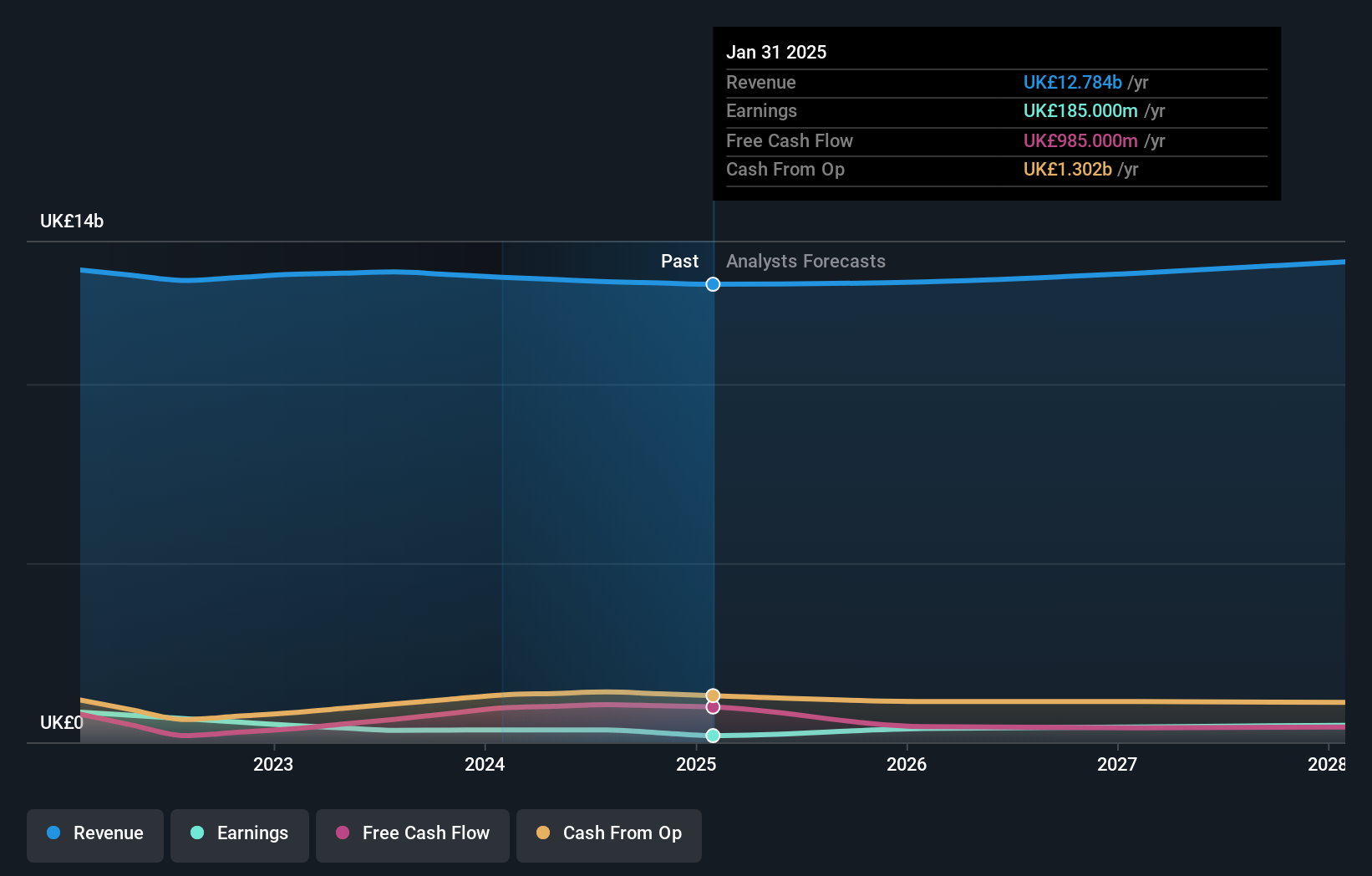Click the 2023 x-axis label
This screenshot has width=1372, height=876.
pyautogui.click(x=273, y=764)
